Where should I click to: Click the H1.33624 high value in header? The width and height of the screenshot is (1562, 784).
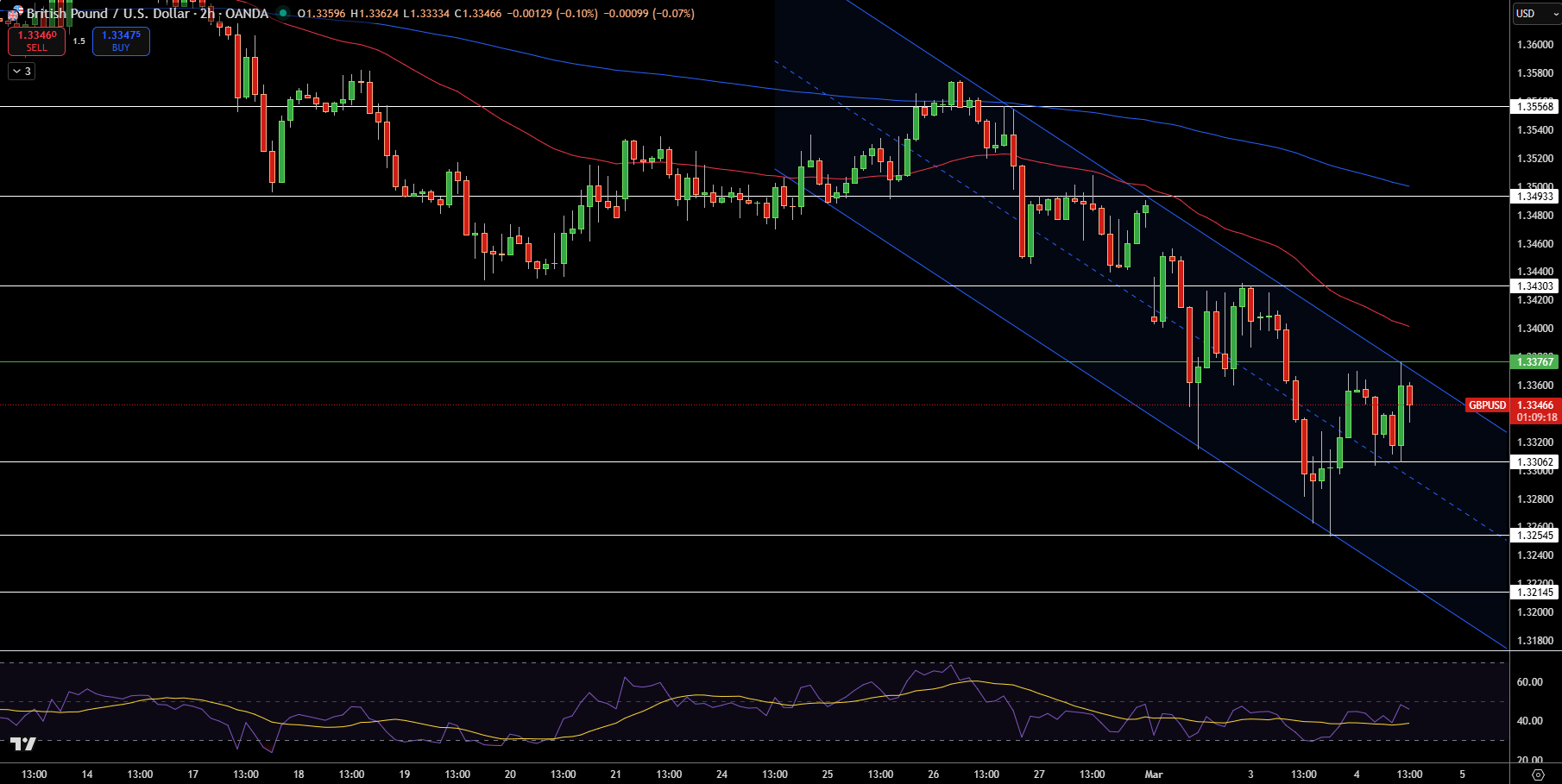point(374,14)
